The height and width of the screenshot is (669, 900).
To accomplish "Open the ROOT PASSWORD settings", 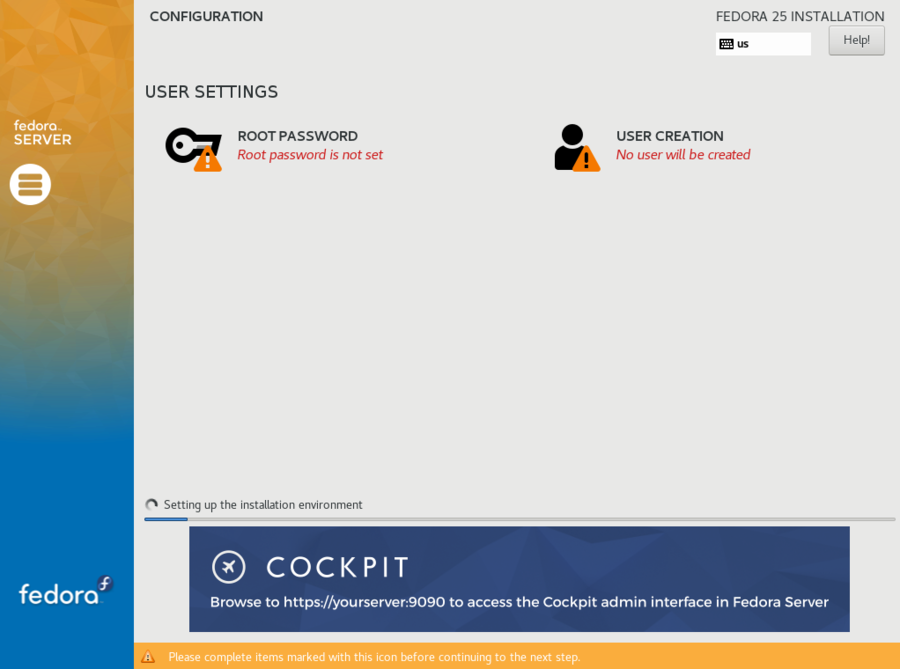I will 297,136.
